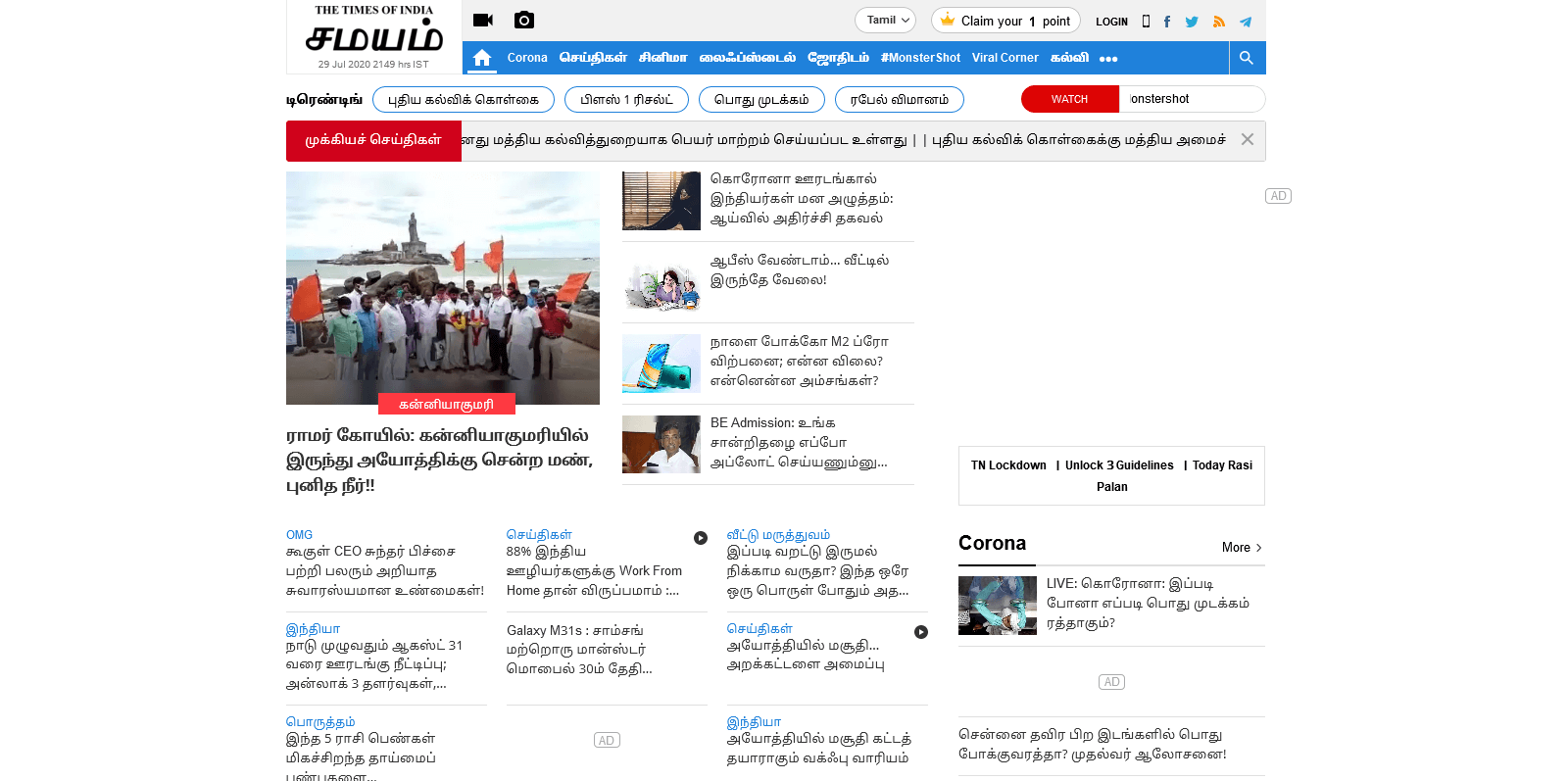The width and height of the screenshot is (1568, 781).
Task: Open the photo camera gallery icon
Action: [x=524, y=20]
